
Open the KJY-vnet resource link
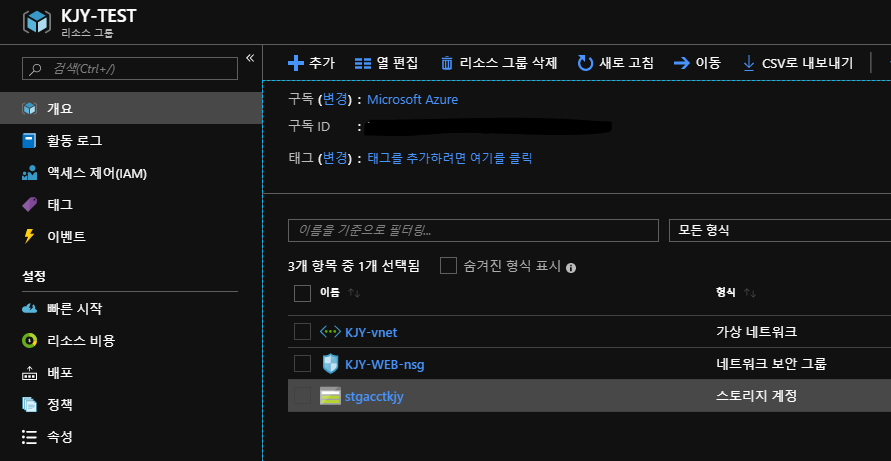pos(371,332)
